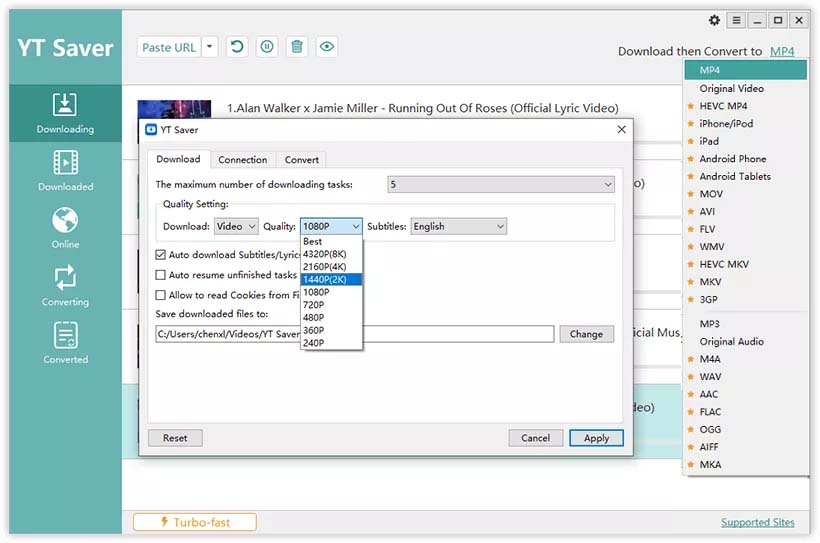Select WMV output format
Screen dimensions: 820x543
click(x=746, y=246)
